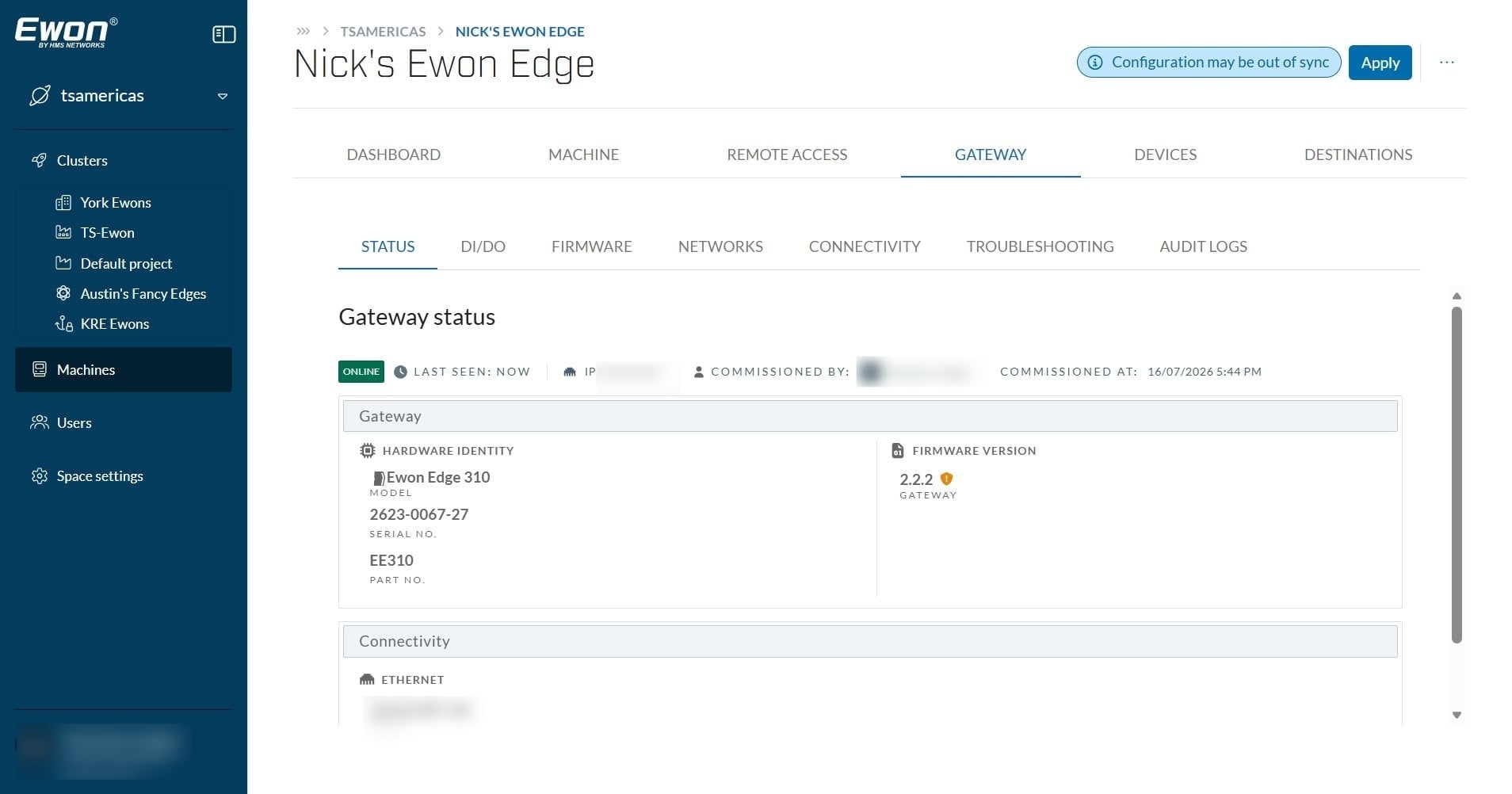
Task: Click Space settings gear icon
Action: coord(39,475)
